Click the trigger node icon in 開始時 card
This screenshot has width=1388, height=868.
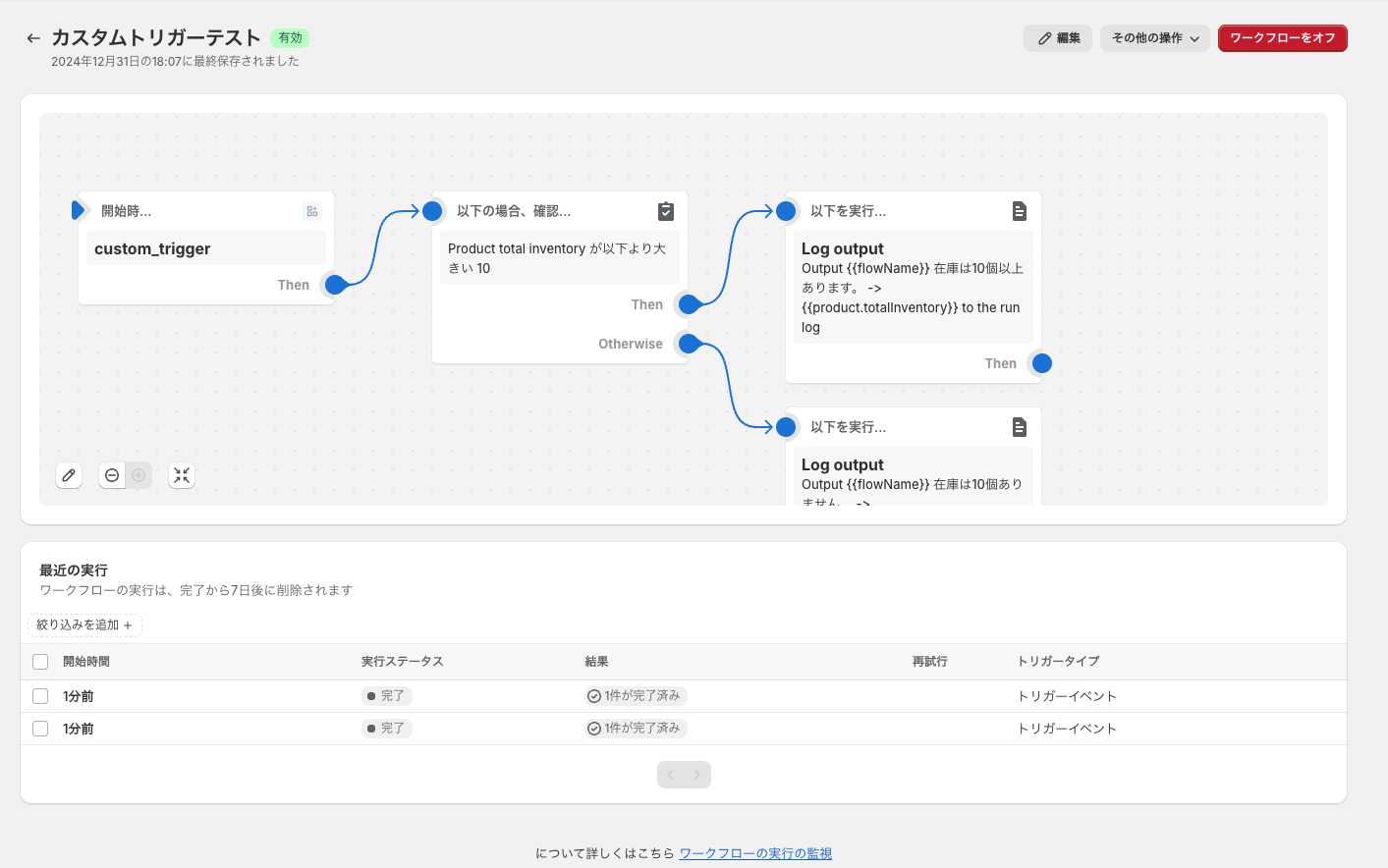pyautogui.click(x=312, y=211)
